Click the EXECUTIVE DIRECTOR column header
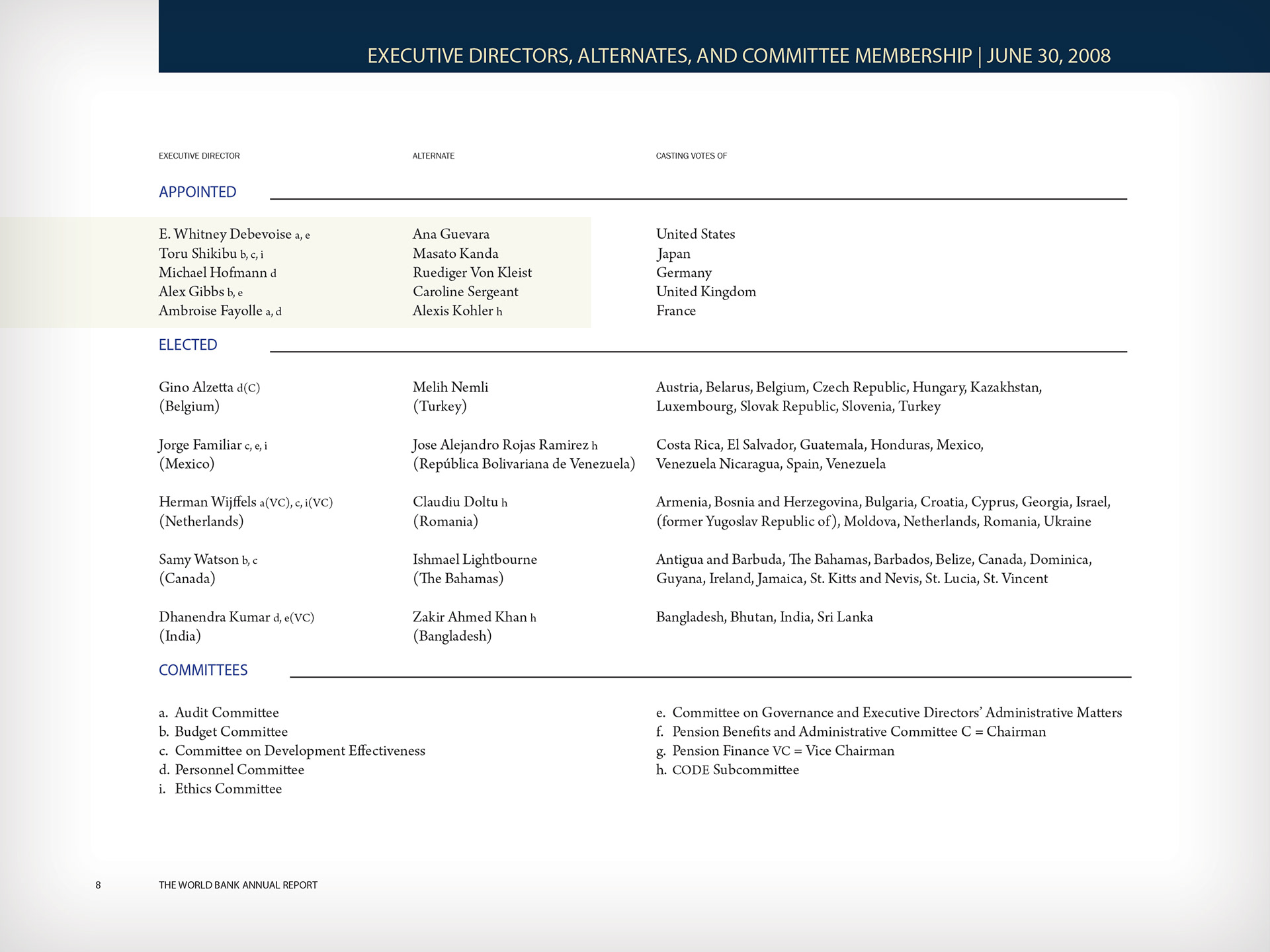 pos(198,156)
